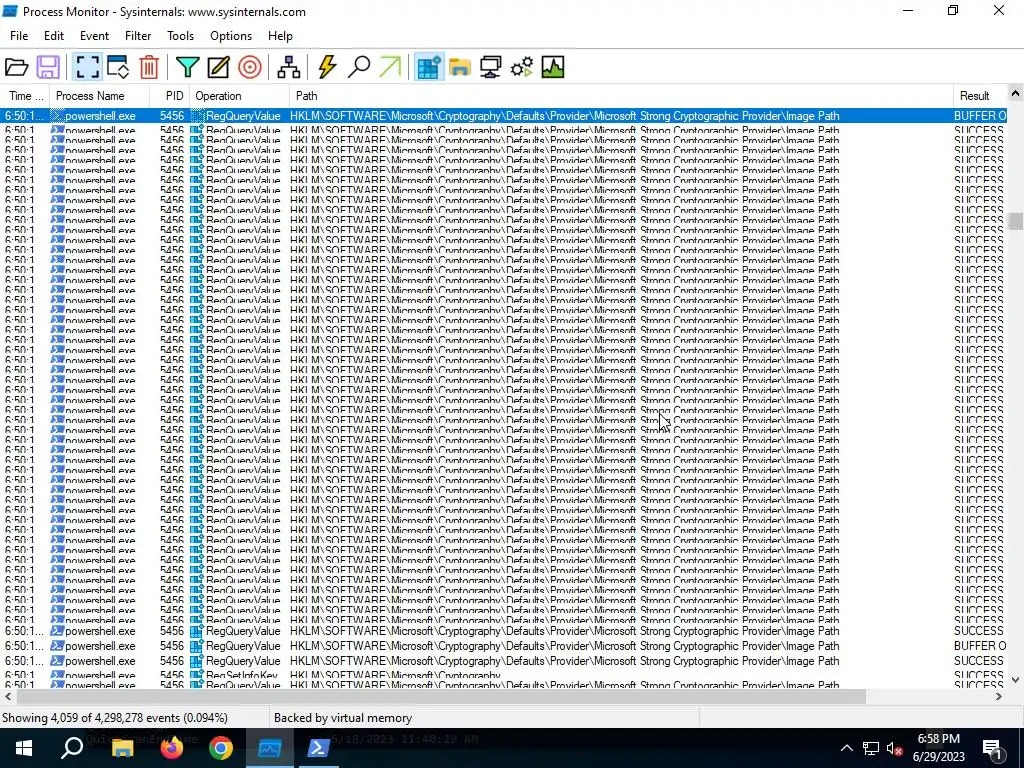1024x768 pixels.
Task: Click the horizontal scrollbar thumb
Action: click(x=441, y=697)
